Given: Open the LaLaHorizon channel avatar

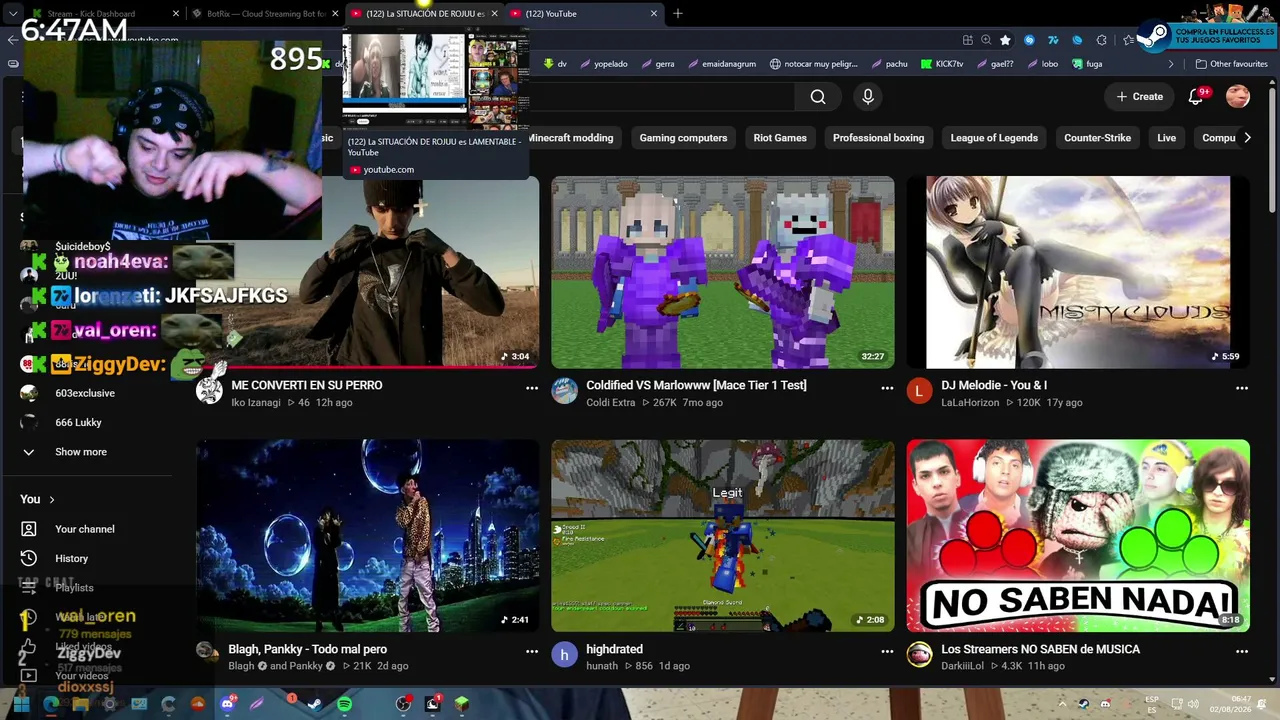Looking at the screenshot, I should [x=919, y=391].
